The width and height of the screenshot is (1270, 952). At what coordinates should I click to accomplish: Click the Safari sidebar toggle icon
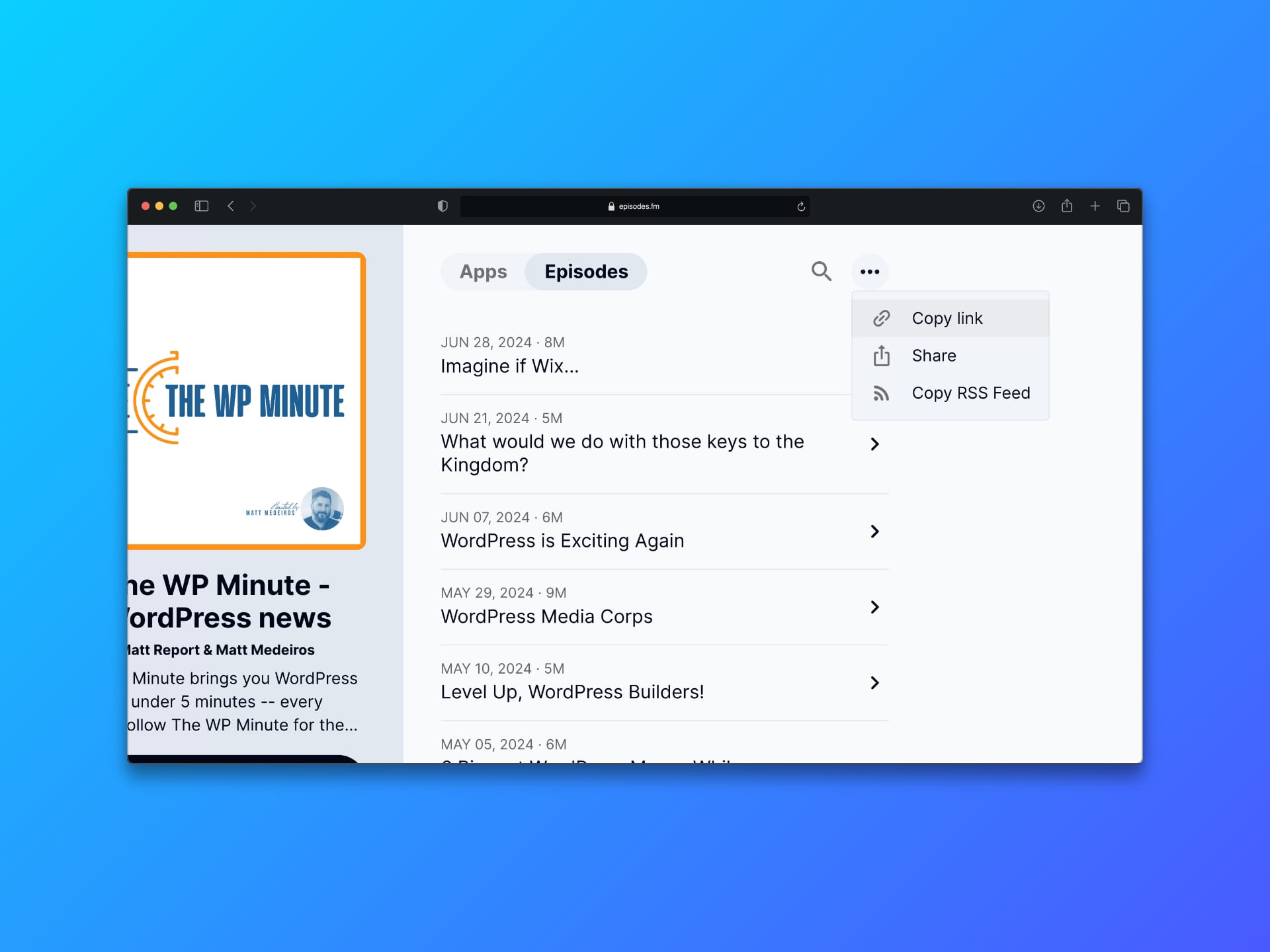tap(202, 206)
